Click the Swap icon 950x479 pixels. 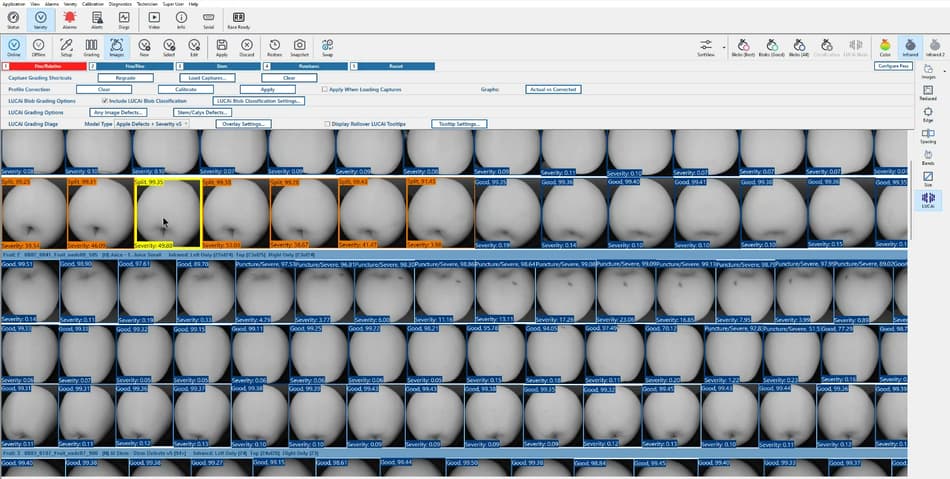tap(327, 47)
